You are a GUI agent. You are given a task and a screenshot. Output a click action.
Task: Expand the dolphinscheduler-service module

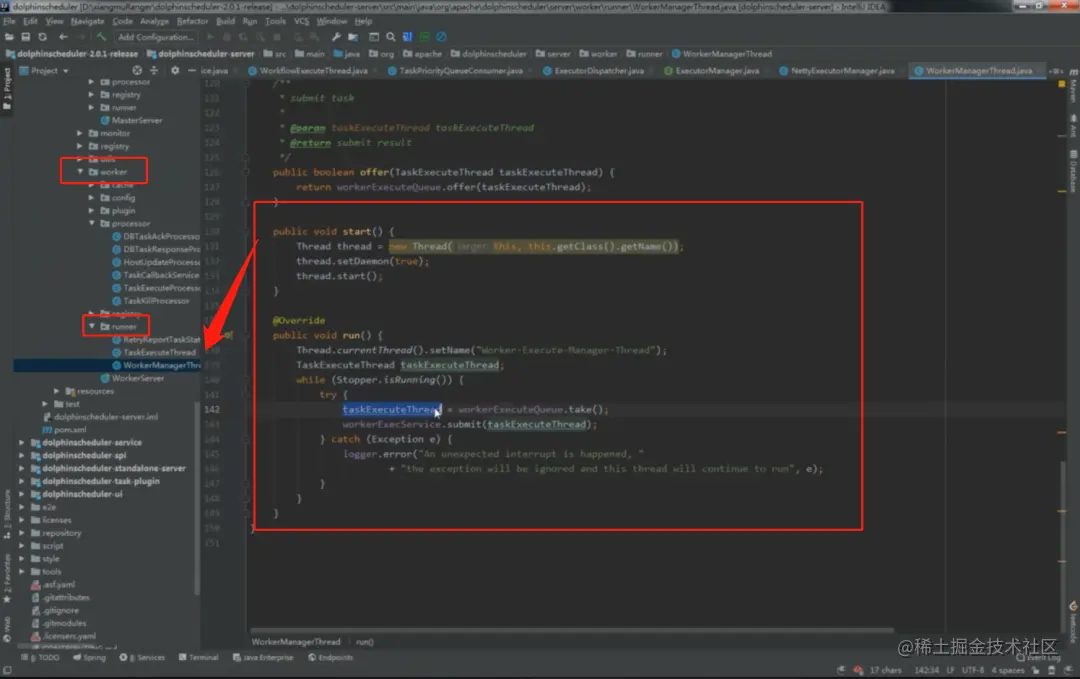tap(22, 443)
